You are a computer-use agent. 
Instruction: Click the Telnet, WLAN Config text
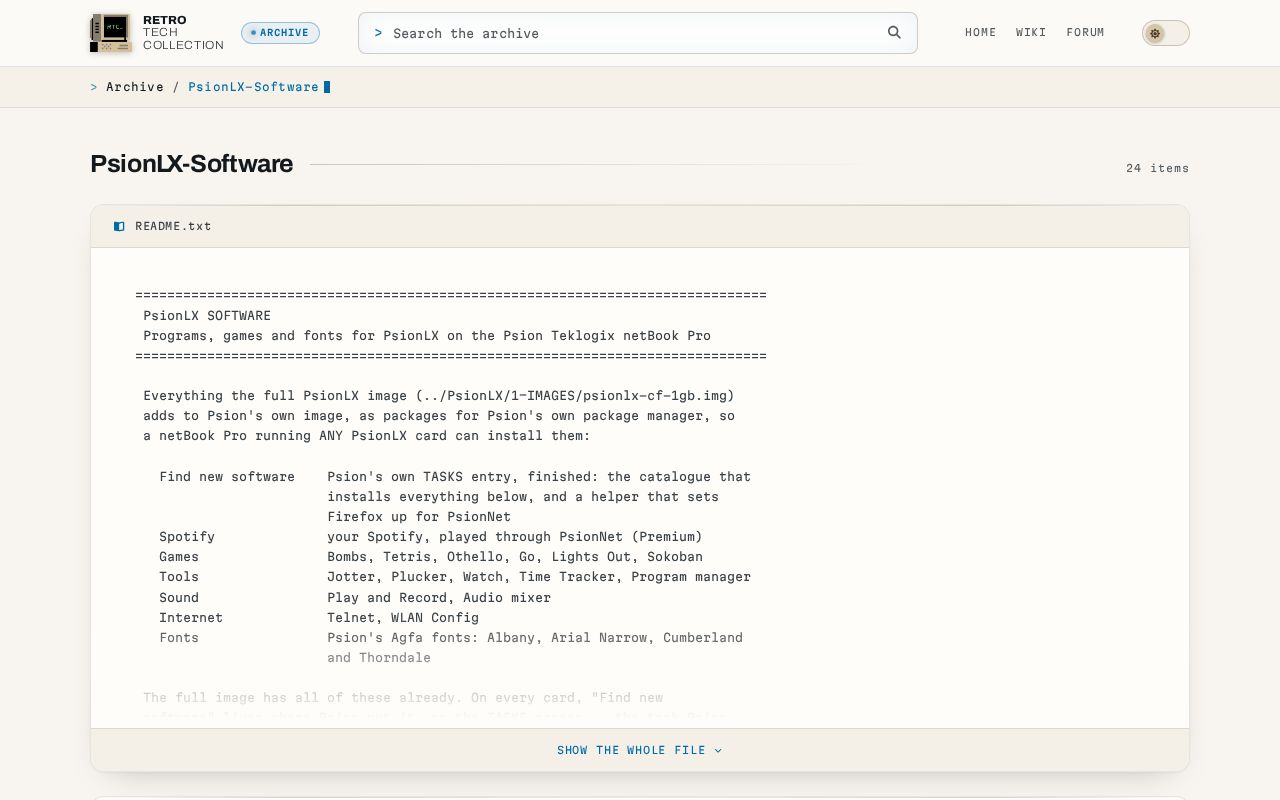[403, 618]
